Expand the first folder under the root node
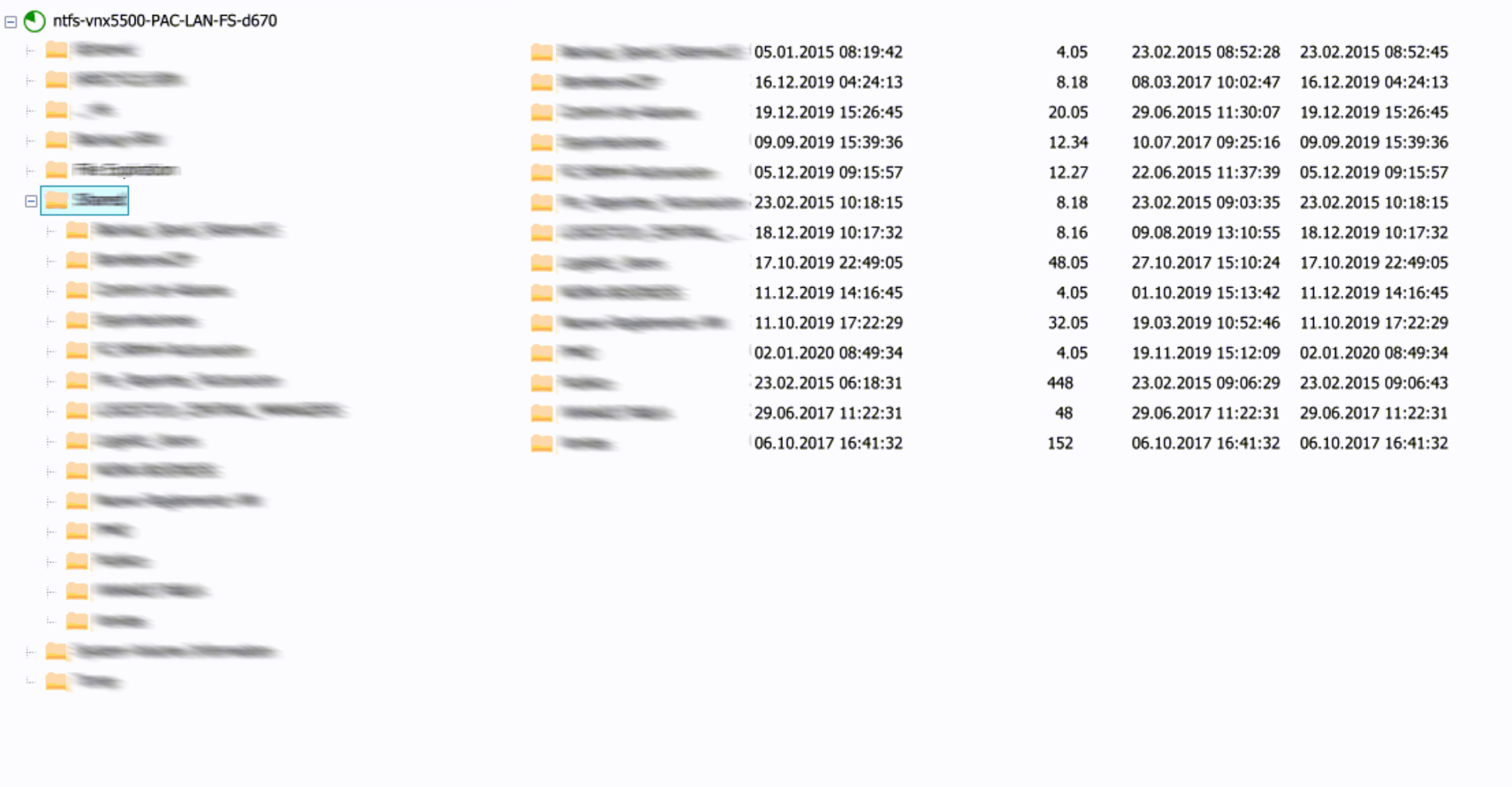This screenshot has width=1512, height=787. click(30, 50)
